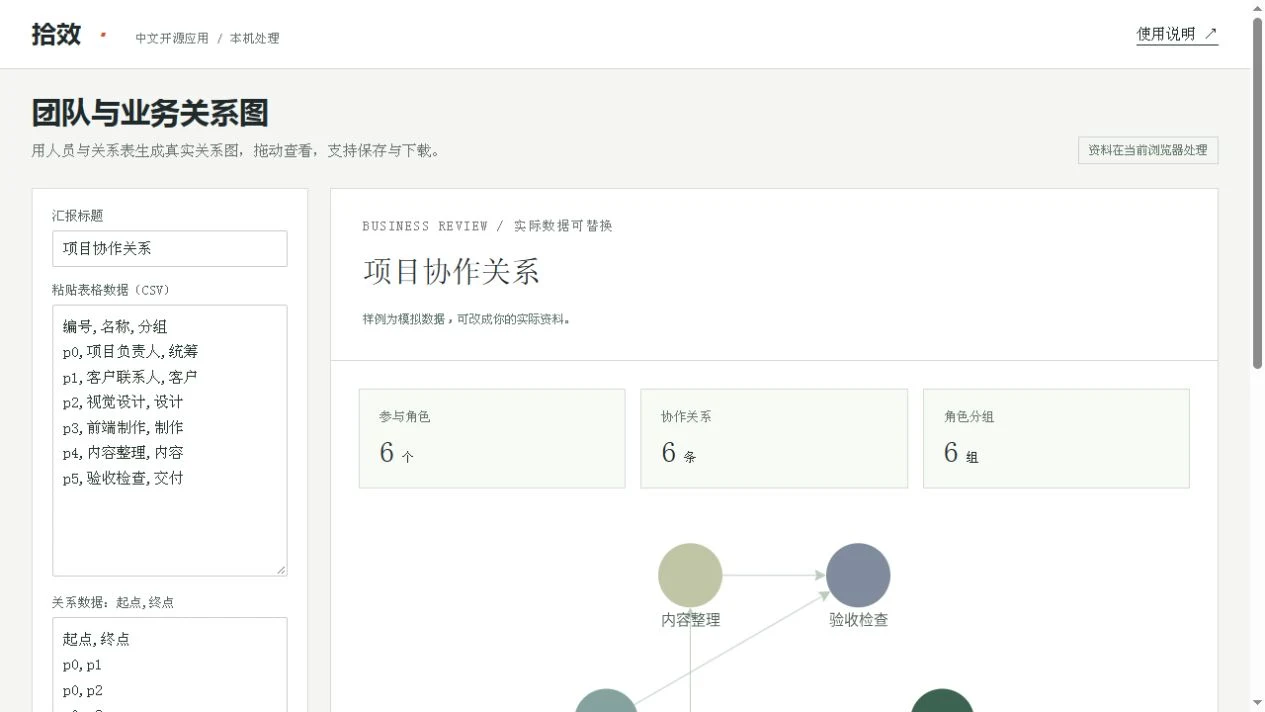Click the 项目协作关系 chart heading
The height and width of the screenshot is (712, 1265).
[x=451, y=272]
